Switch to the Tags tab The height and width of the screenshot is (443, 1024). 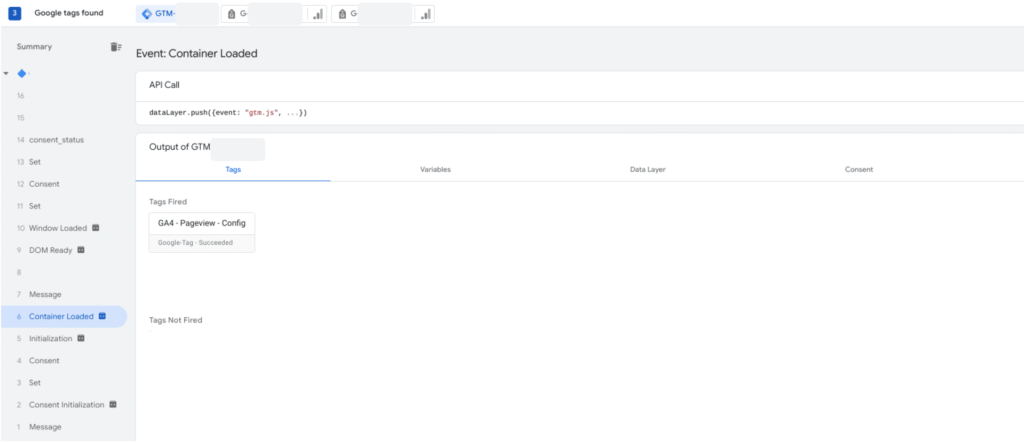pos(233,169)
